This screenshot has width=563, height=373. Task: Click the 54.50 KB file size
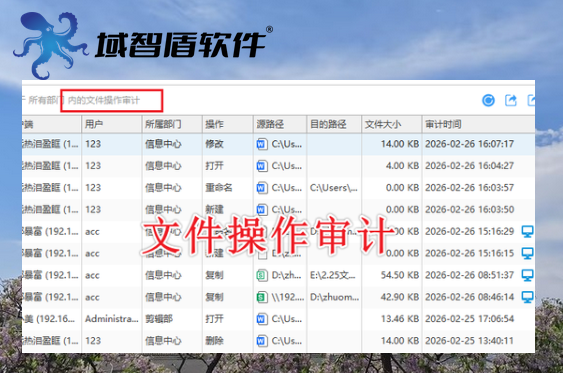click(x=400, y=275)
